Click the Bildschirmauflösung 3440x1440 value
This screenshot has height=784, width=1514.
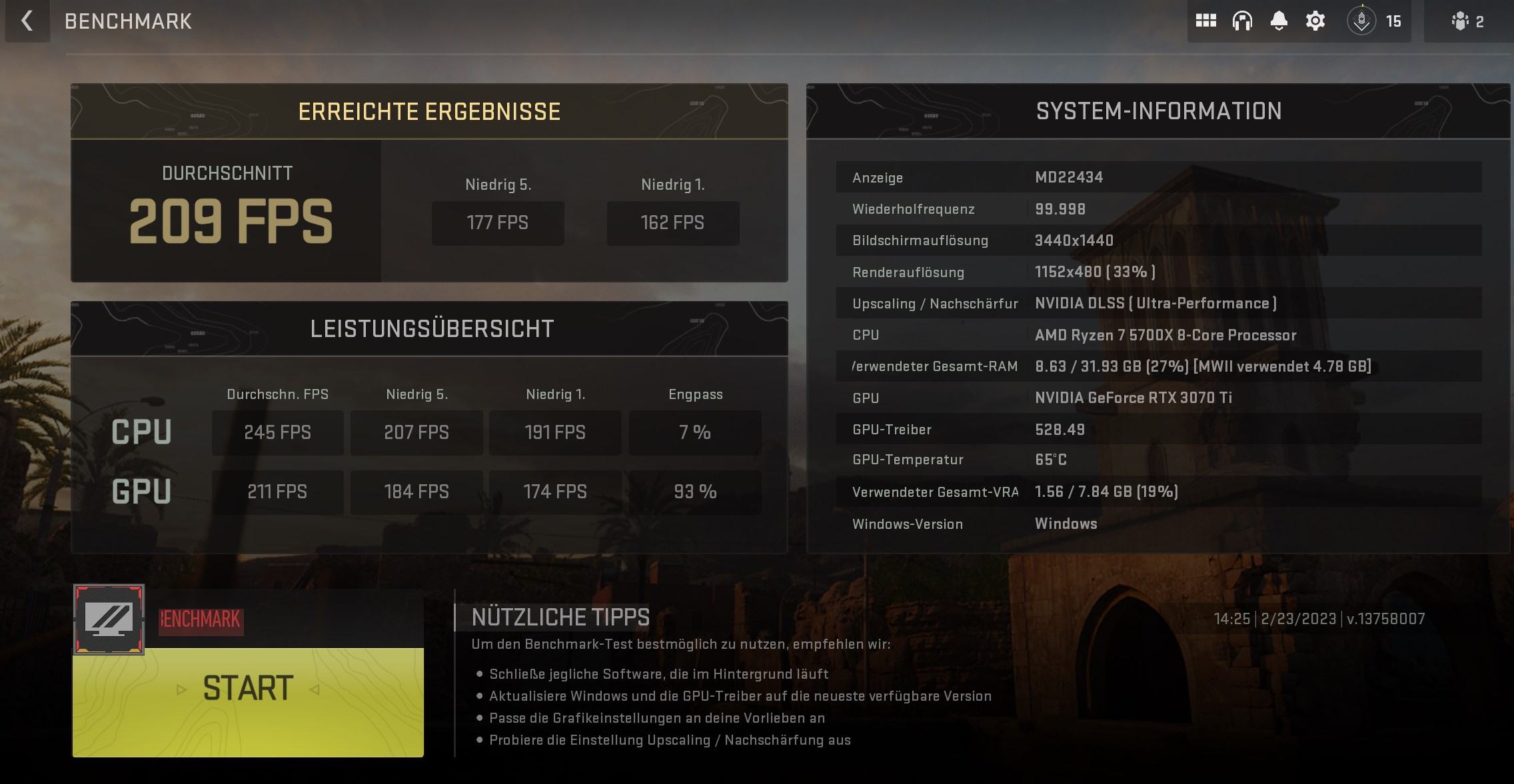pyautogui.click(x=1074, y=240)
